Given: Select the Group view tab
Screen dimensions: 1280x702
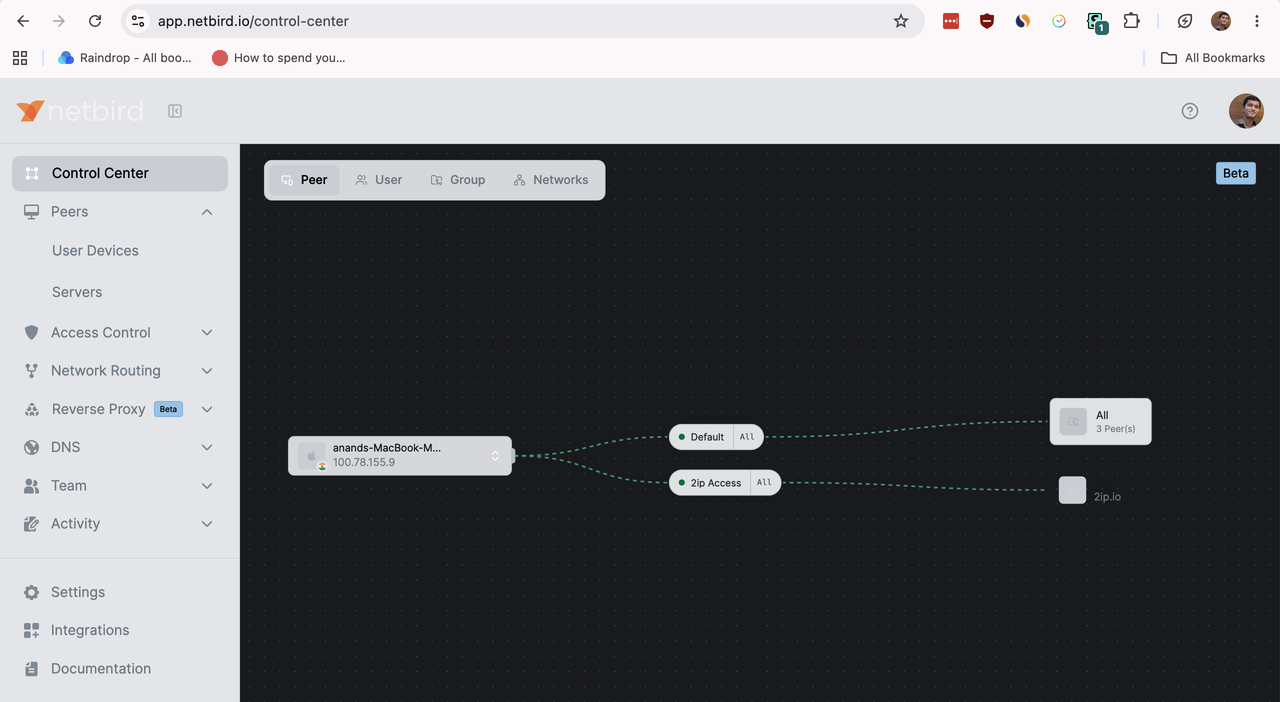Looking at the screenshot, I should pyautogui.click(x=458, y=180).
